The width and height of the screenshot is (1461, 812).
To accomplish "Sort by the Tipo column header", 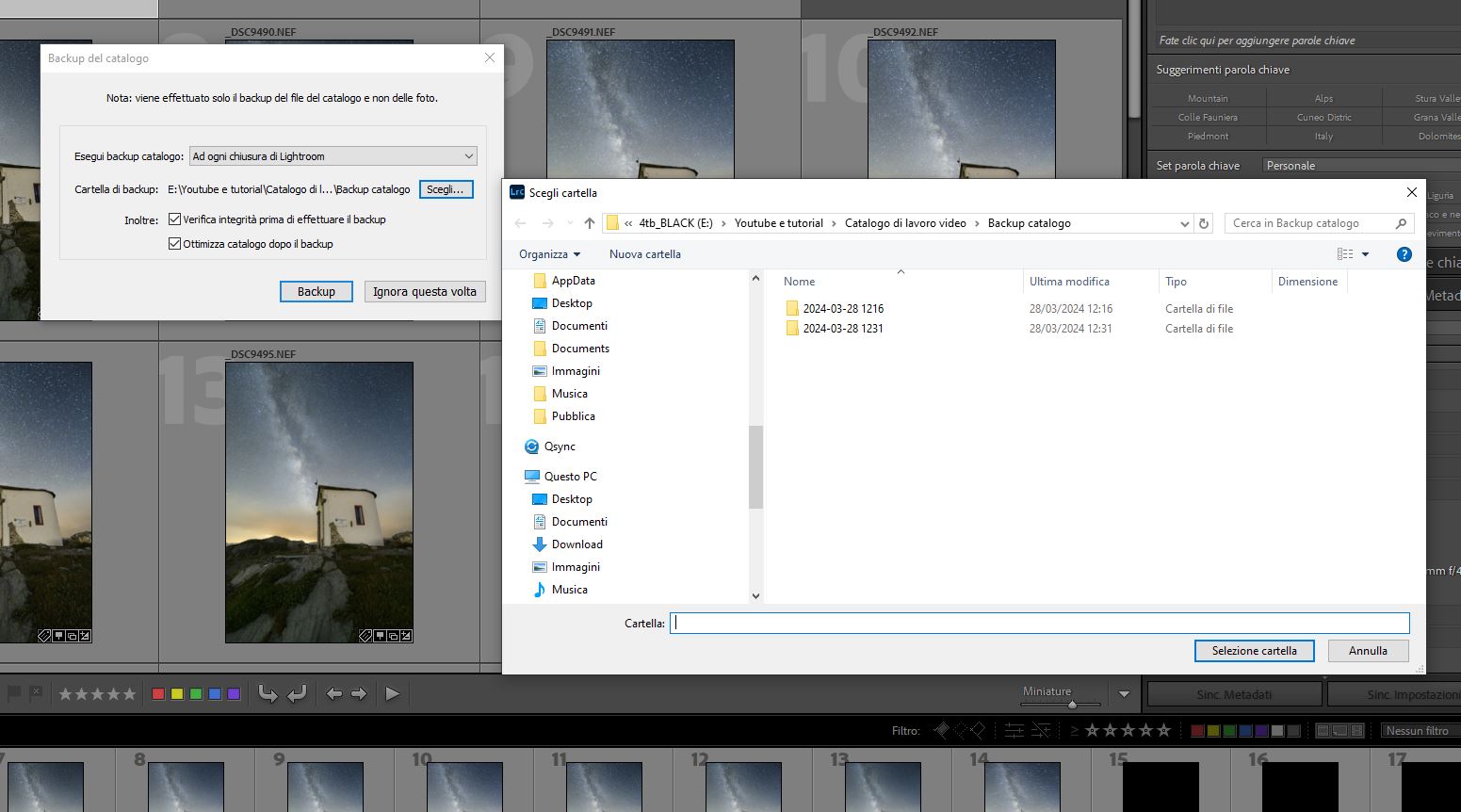I will tap(1176, 282).
